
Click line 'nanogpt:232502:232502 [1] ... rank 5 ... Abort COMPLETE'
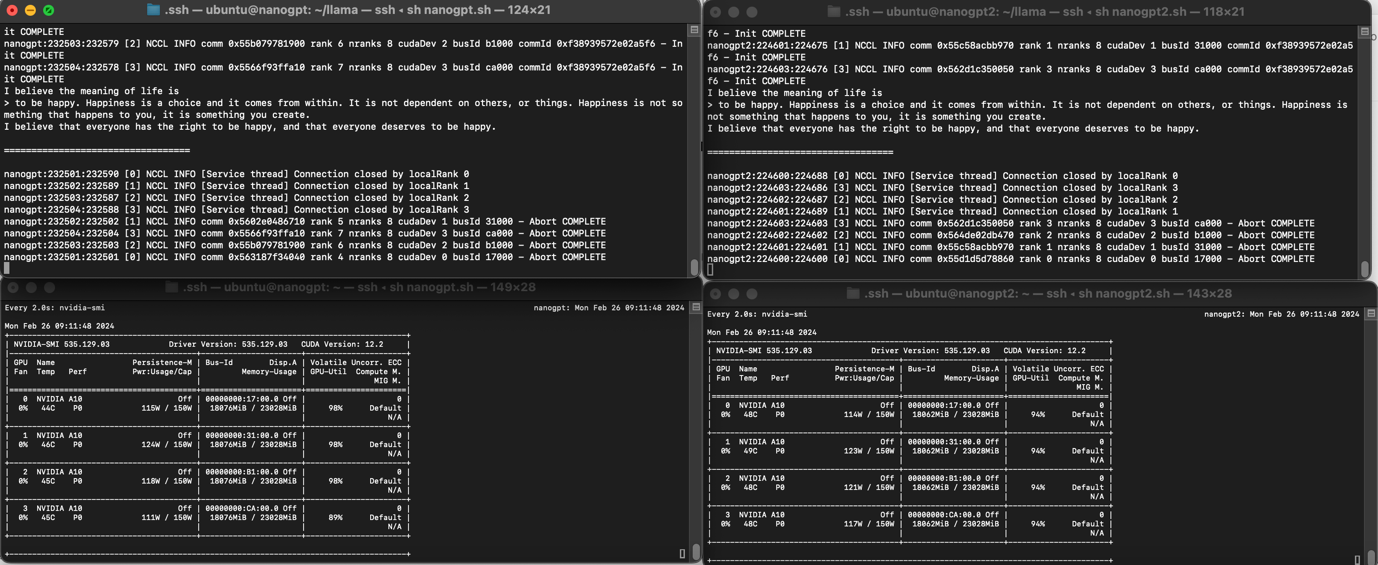click(x=305, y=222)
